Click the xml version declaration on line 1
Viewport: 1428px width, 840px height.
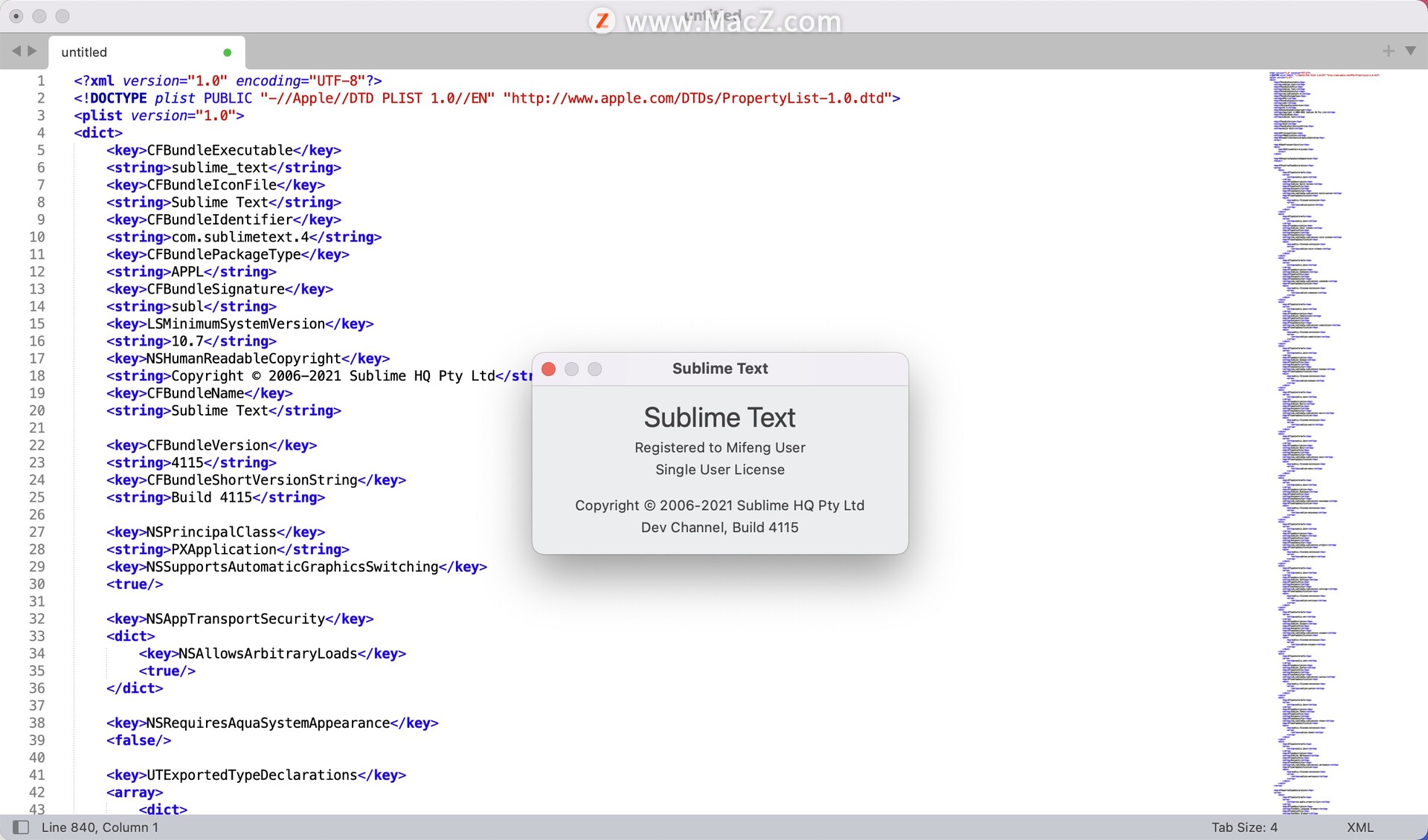click(228, 80)
